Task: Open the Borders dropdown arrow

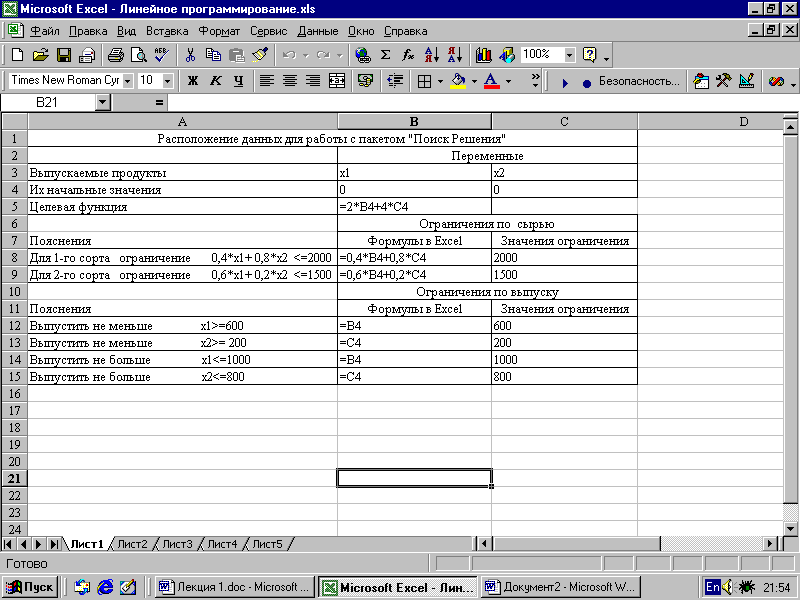Action: pos(440,81)
